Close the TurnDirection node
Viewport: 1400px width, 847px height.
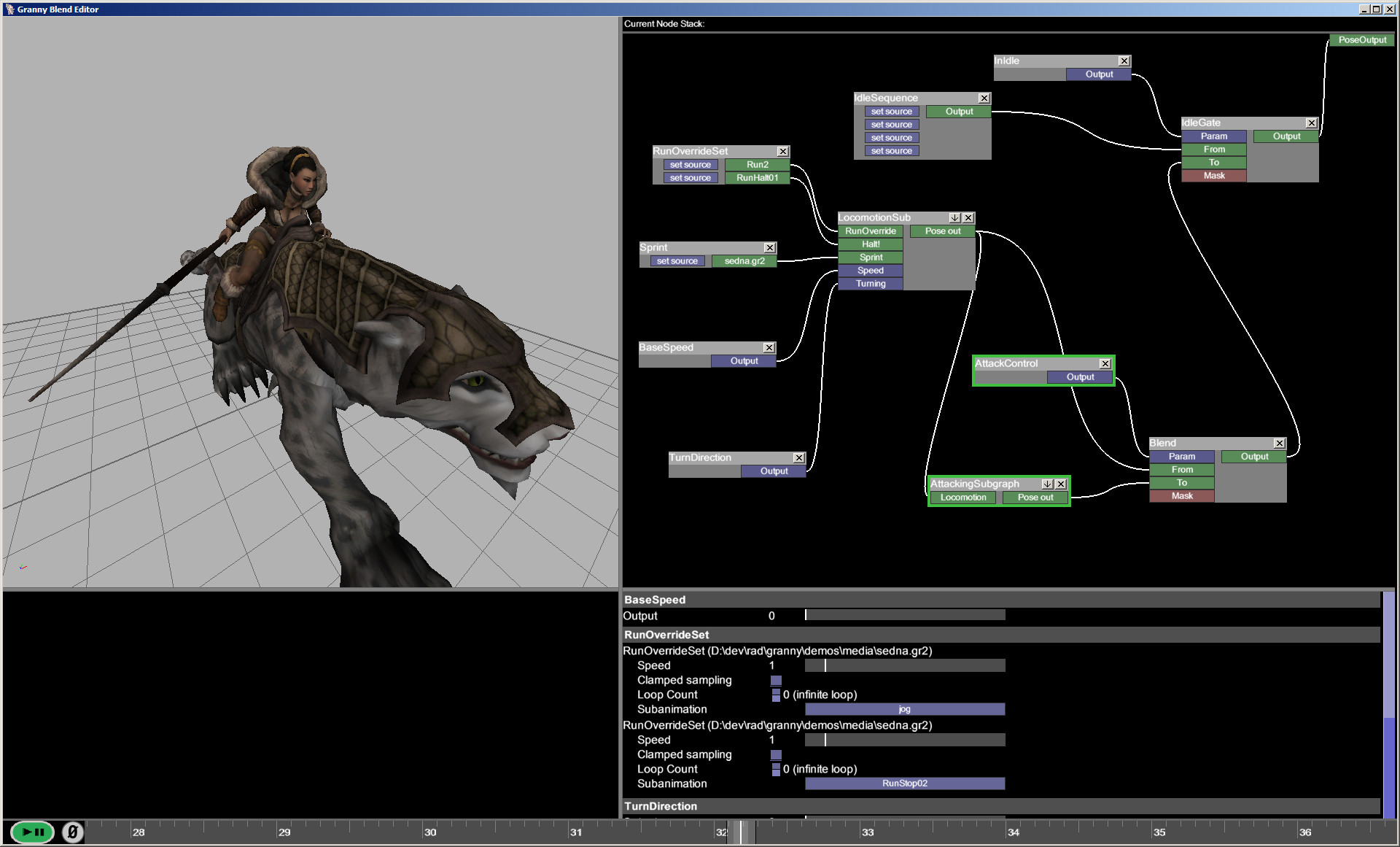798,458
